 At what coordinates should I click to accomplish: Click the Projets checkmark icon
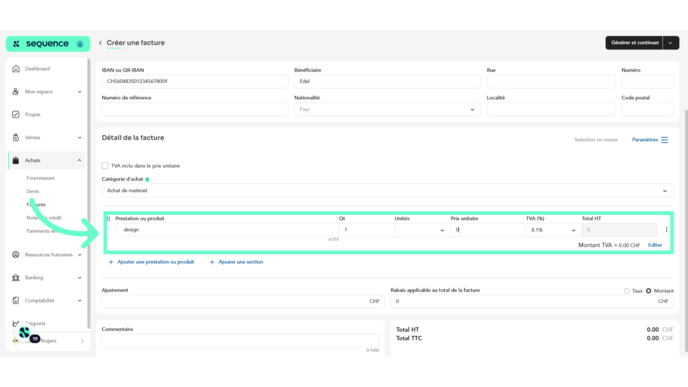pos(16,115)
